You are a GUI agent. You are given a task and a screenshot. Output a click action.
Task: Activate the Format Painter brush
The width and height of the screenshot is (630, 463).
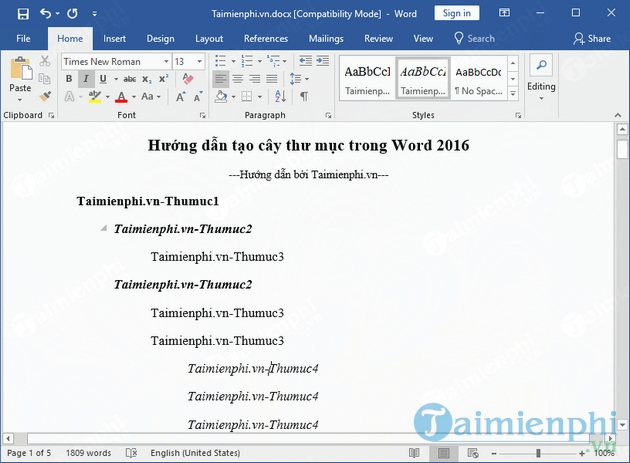45,96
